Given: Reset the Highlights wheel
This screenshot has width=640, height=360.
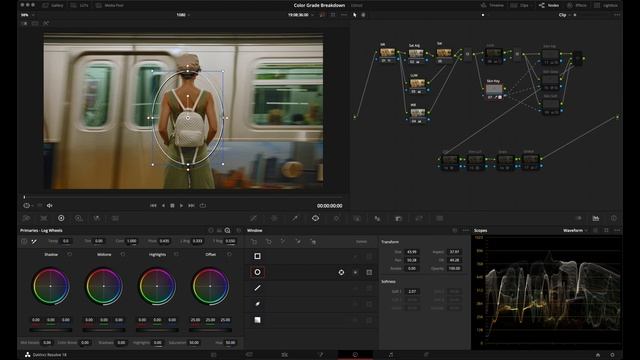Looking at the screenshot, I should (176, 254).
